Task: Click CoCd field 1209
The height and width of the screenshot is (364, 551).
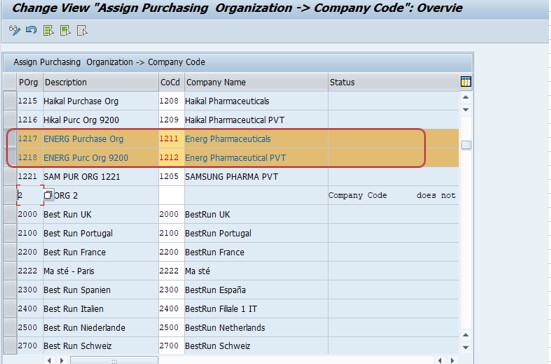Action: click(x=171, y=120)
